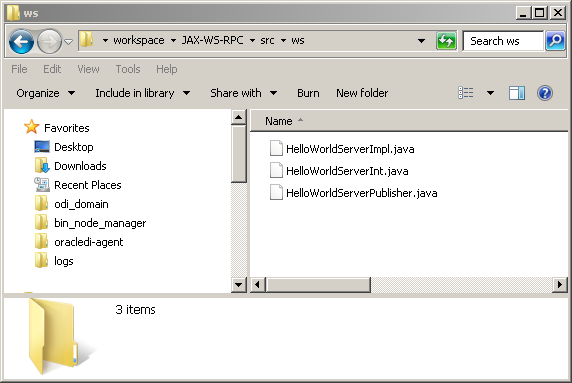572x383 pixels.
Task: Click file list scroll right arrow
Action: [560, 285]
